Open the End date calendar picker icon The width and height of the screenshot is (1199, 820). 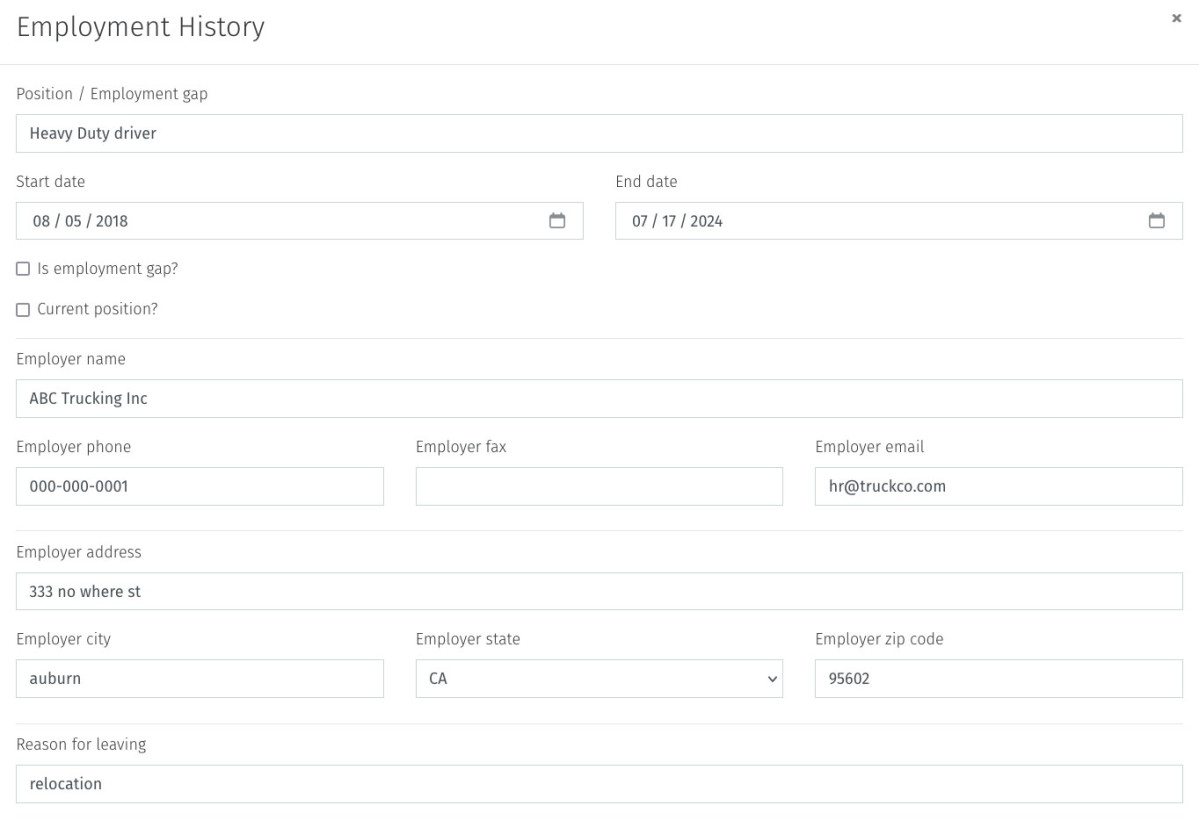(x=1156, y=221)
